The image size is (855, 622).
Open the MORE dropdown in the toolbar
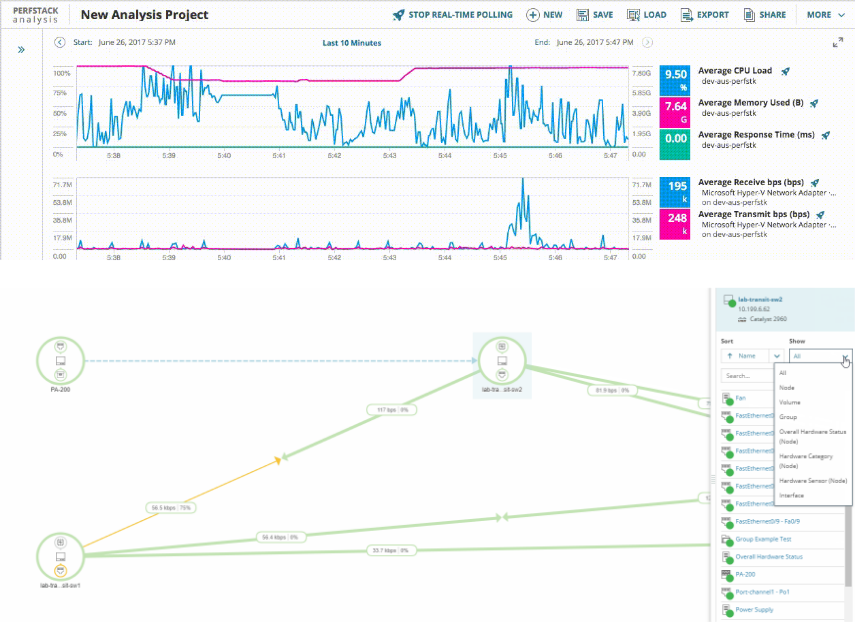coord(822,14)
